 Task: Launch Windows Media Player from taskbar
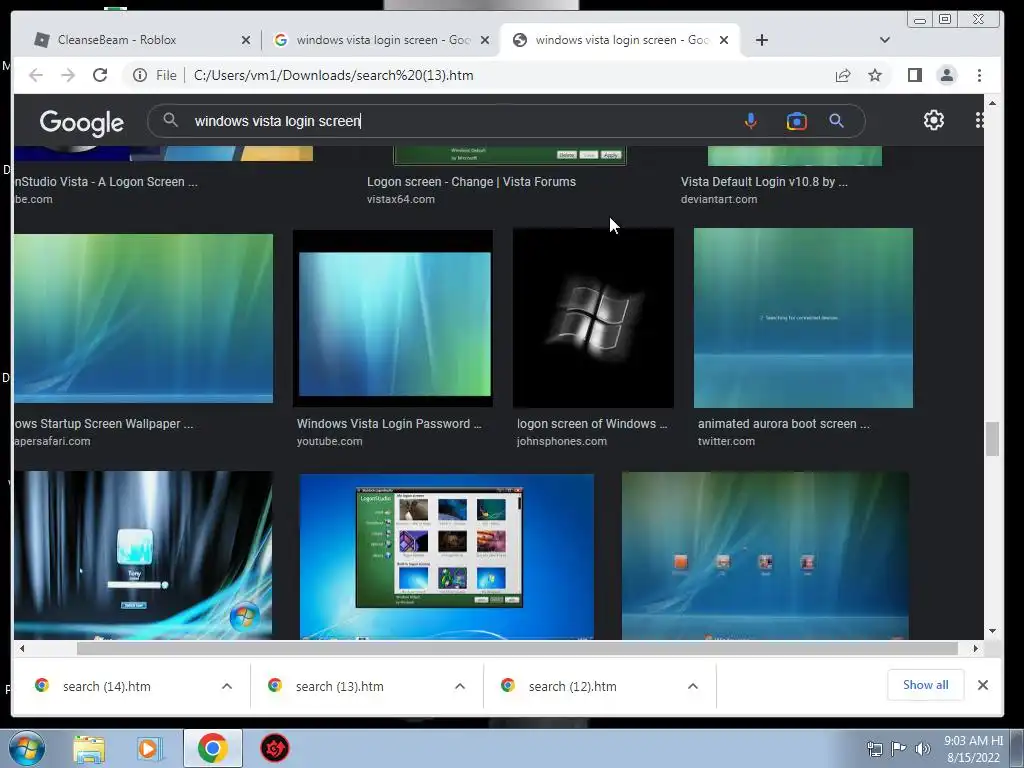150,748
